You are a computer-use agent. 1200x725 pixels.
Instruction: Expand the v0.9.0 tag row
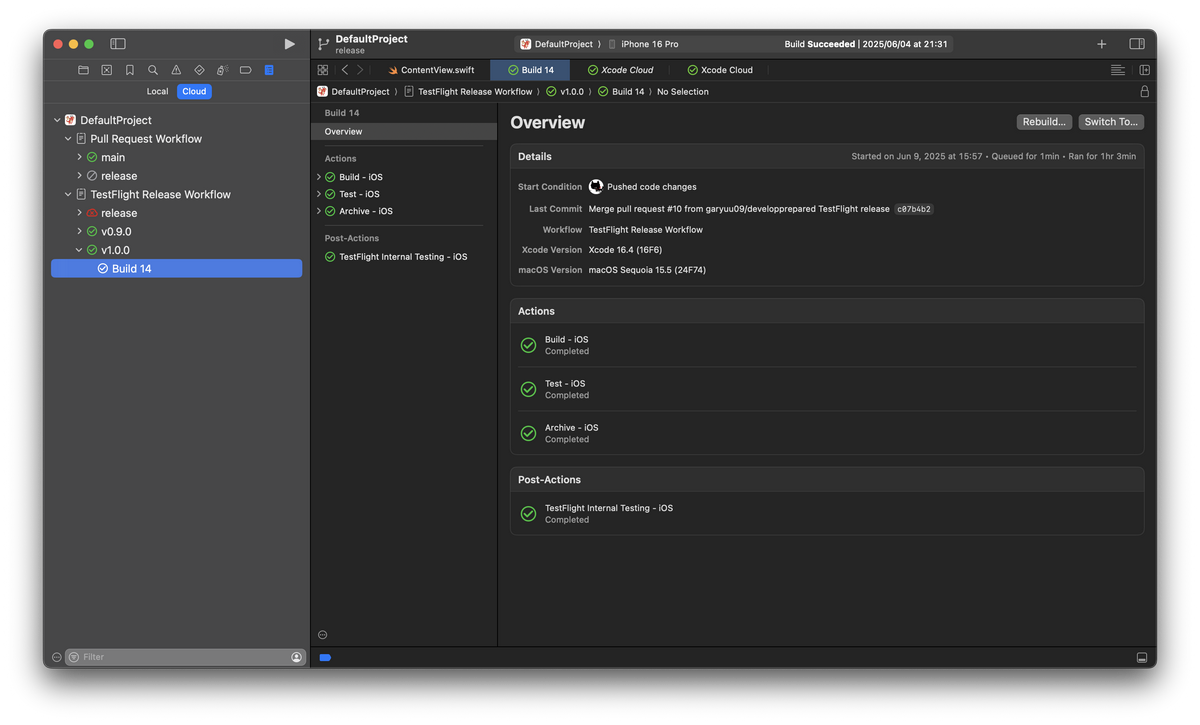[79, 232]
